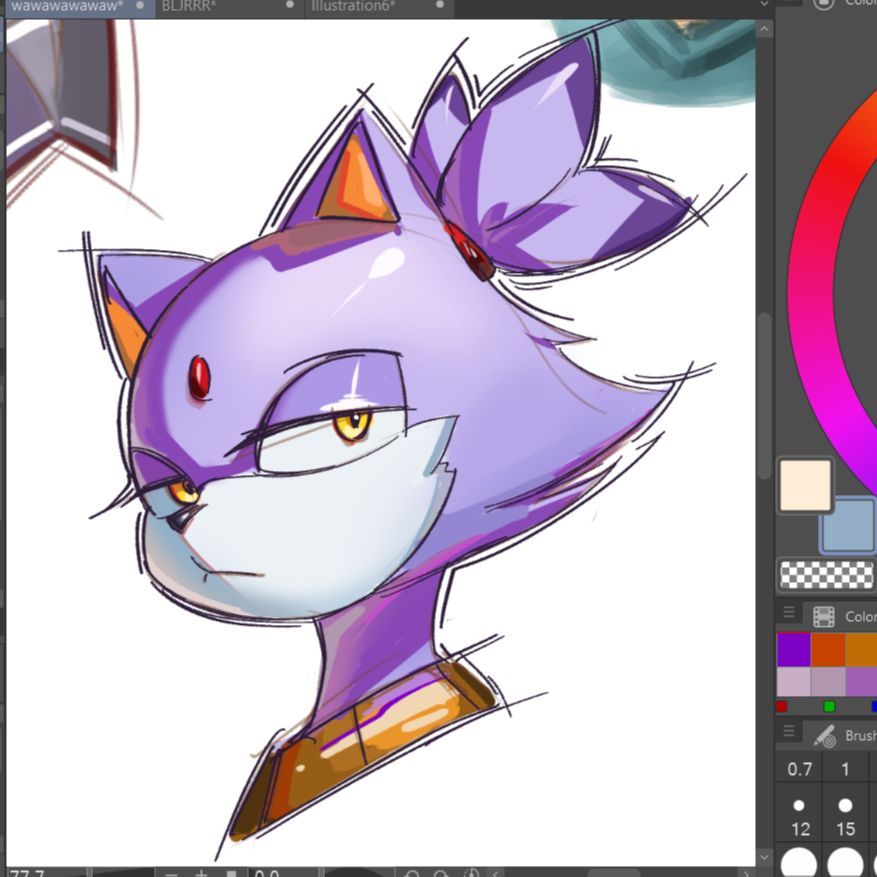Select the blue sub drawing color
Screen dimensions: 877x877
848,525
